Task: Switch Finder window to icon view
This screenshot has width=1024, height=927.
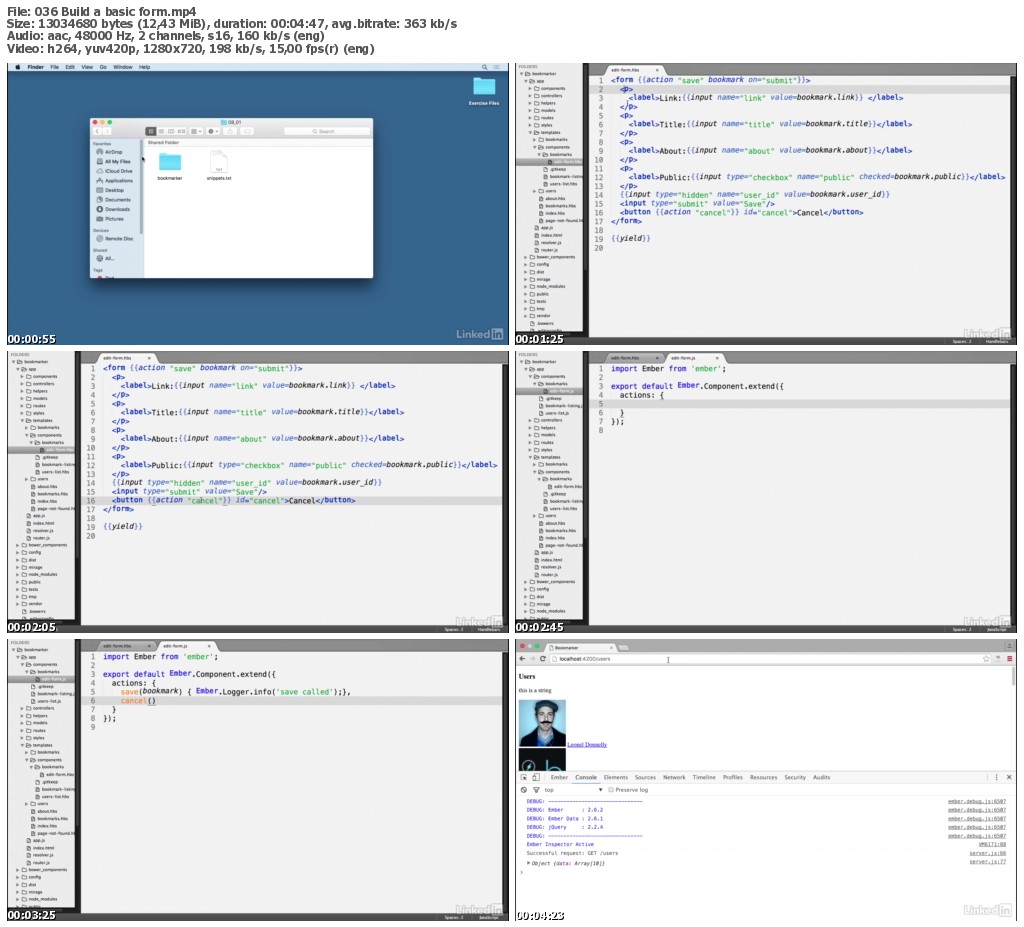Action: [151, 131]
